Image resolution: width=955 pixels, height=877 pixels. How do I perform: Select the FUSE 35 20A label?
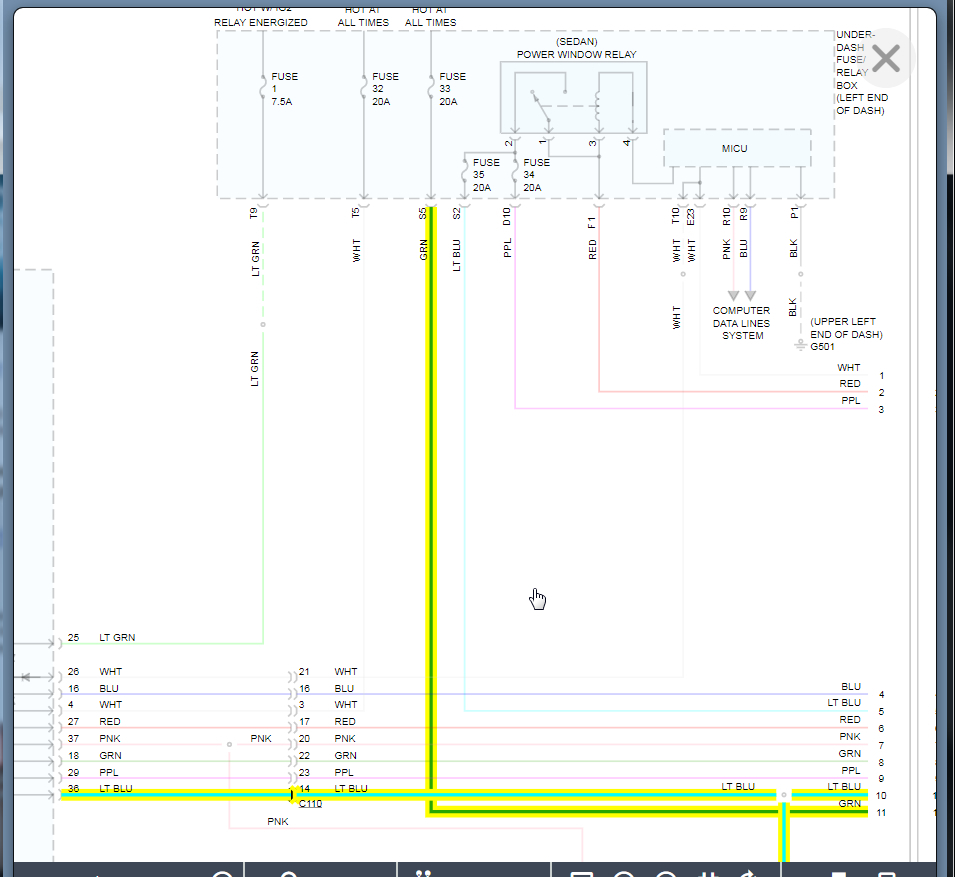485,175
